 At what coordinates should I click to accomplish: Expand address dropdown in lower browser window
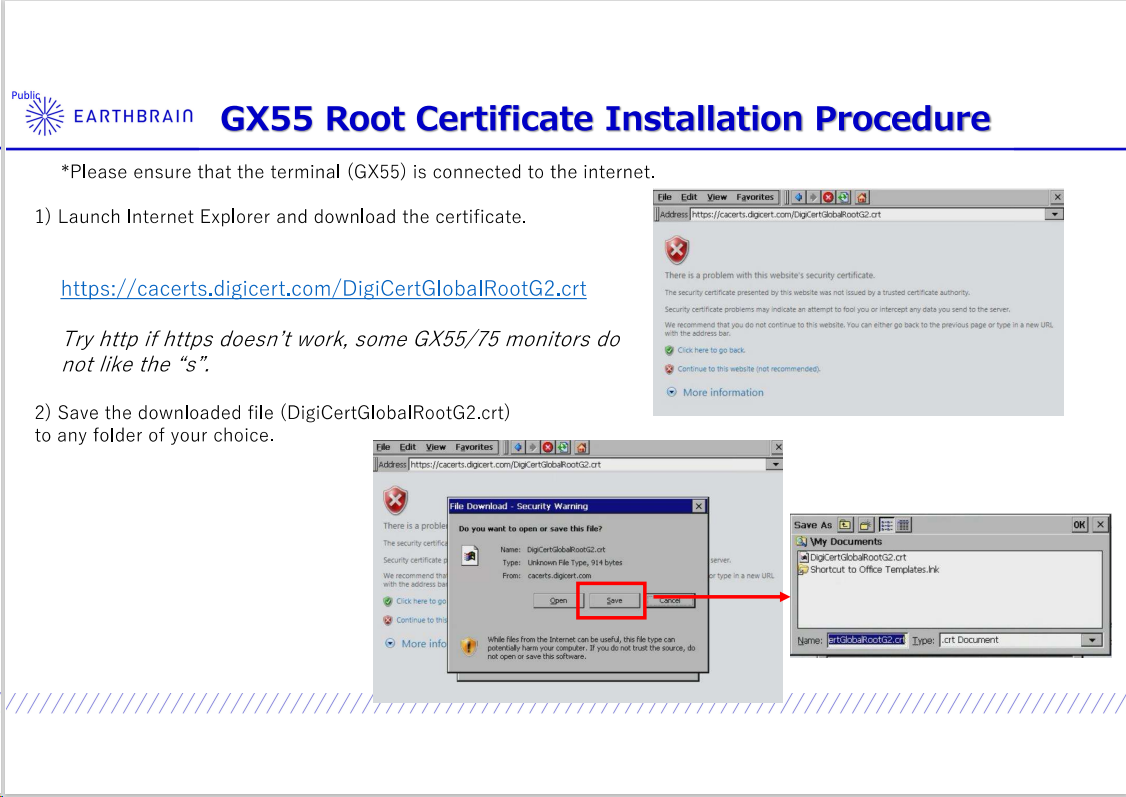click(x=774, y=465)
